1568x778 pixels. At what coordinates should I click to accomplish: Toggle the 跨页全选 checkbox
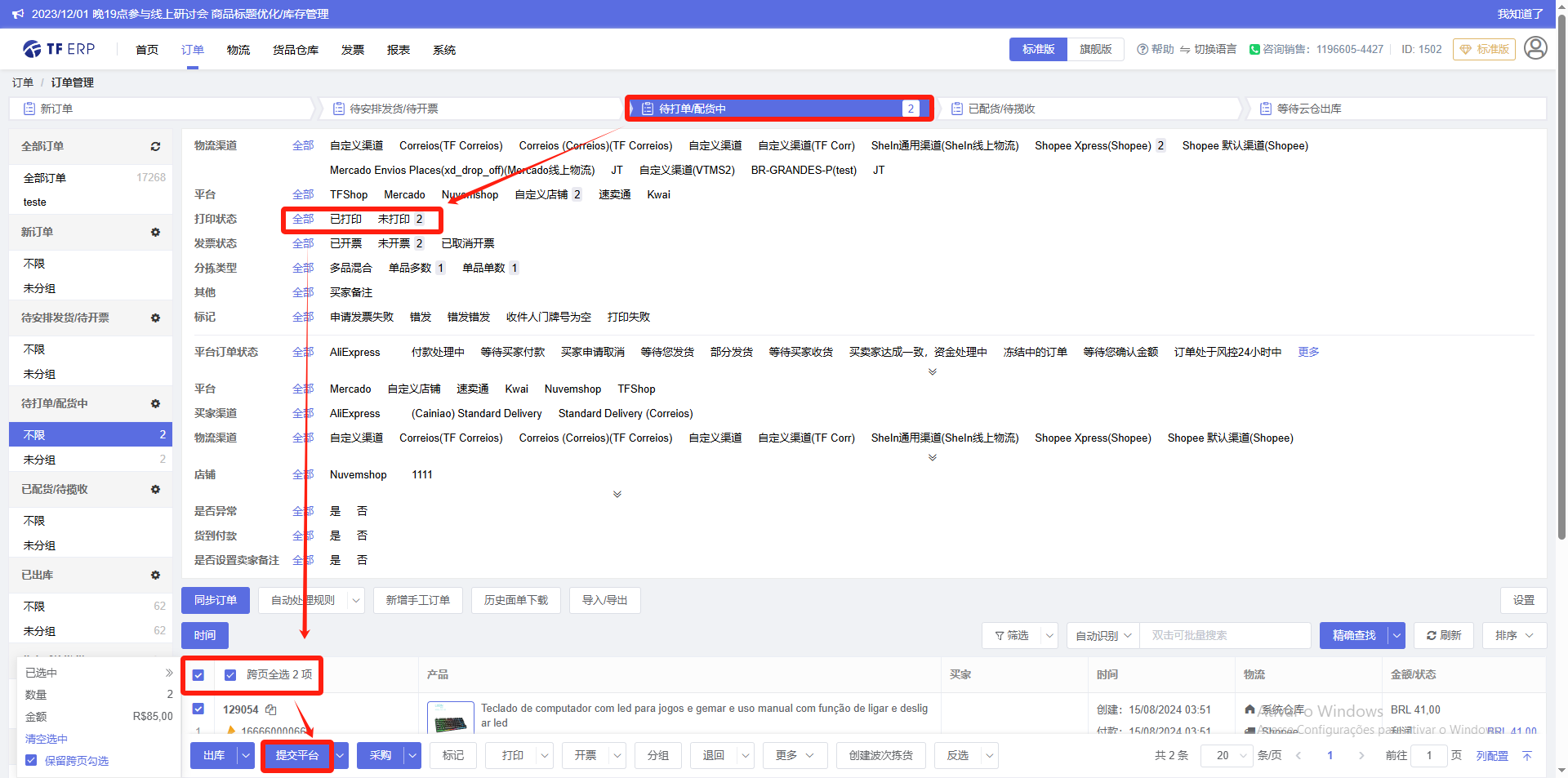[230, 675]
